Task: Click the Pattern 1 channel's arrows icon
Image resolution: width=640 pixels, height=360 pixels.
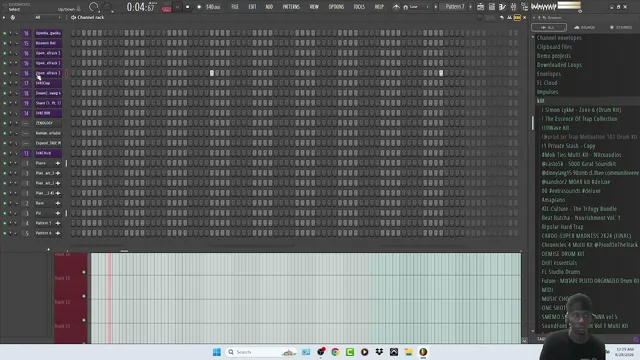Action: pyautogui.click(x=58, y=223)
